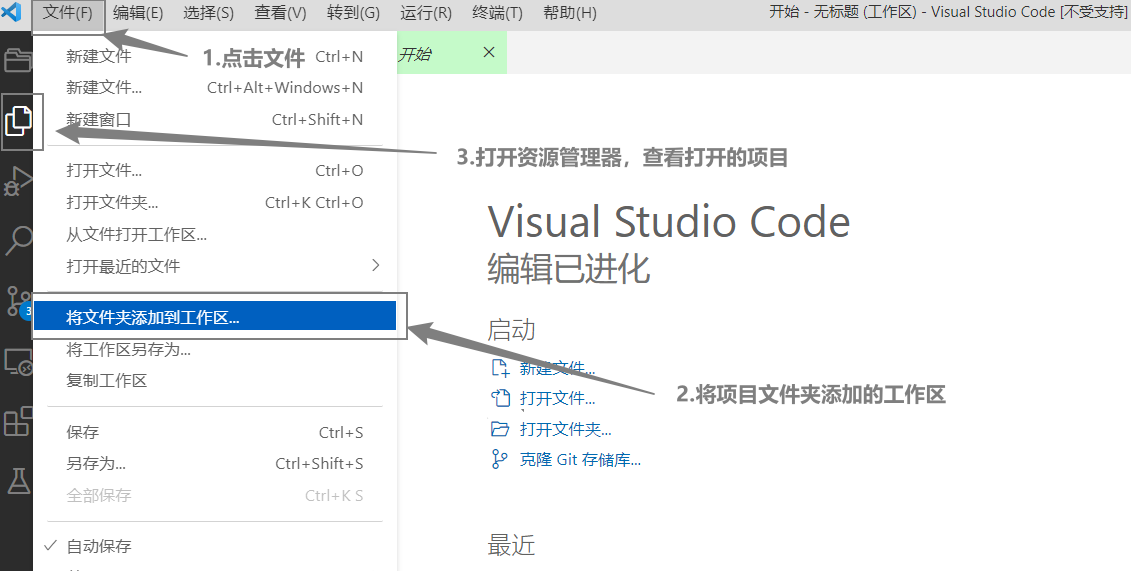Choose 另存为... Ctrl+Shift+S entry
Viewport: 1131px width, 571px height.
point(215,463)
